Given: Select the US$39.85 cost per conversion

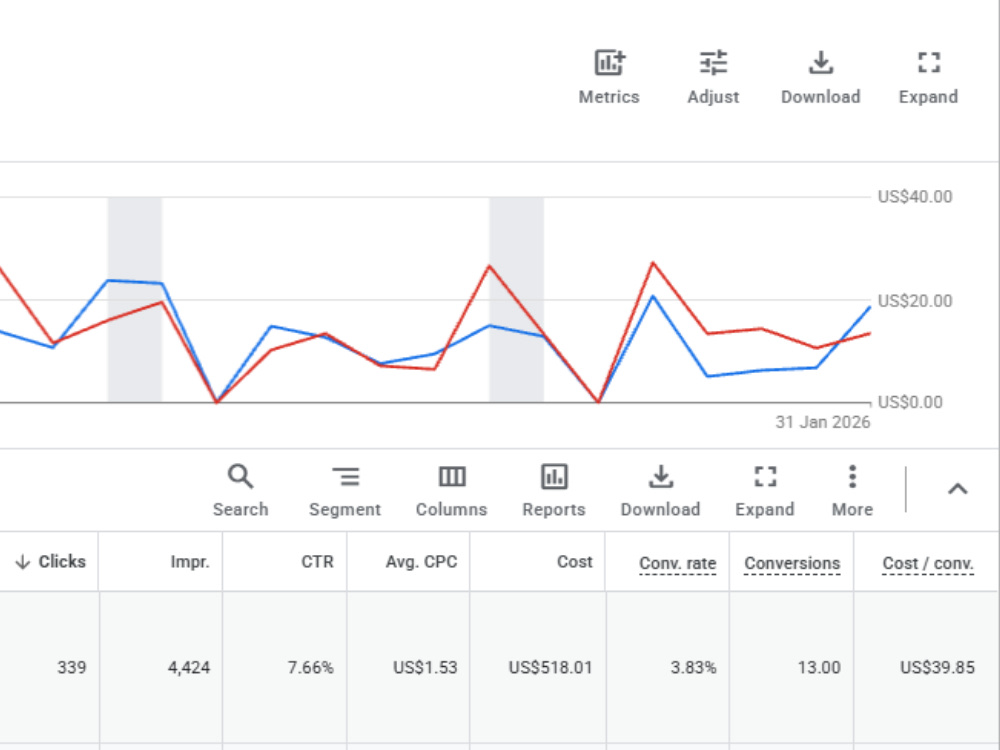Looking at the screenshot, I should coord(937,668).
